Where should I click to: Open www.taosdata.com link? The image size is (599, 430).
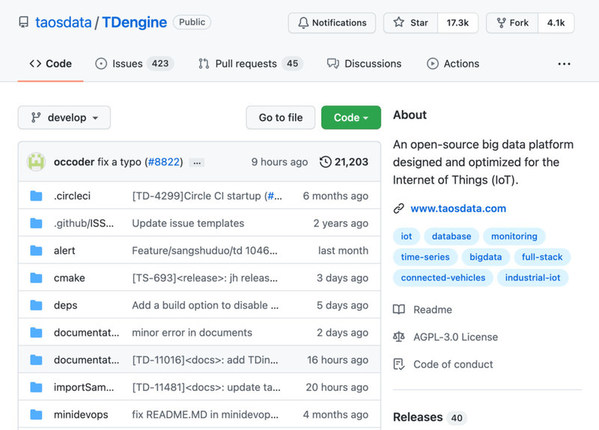[x=458, y=209]
